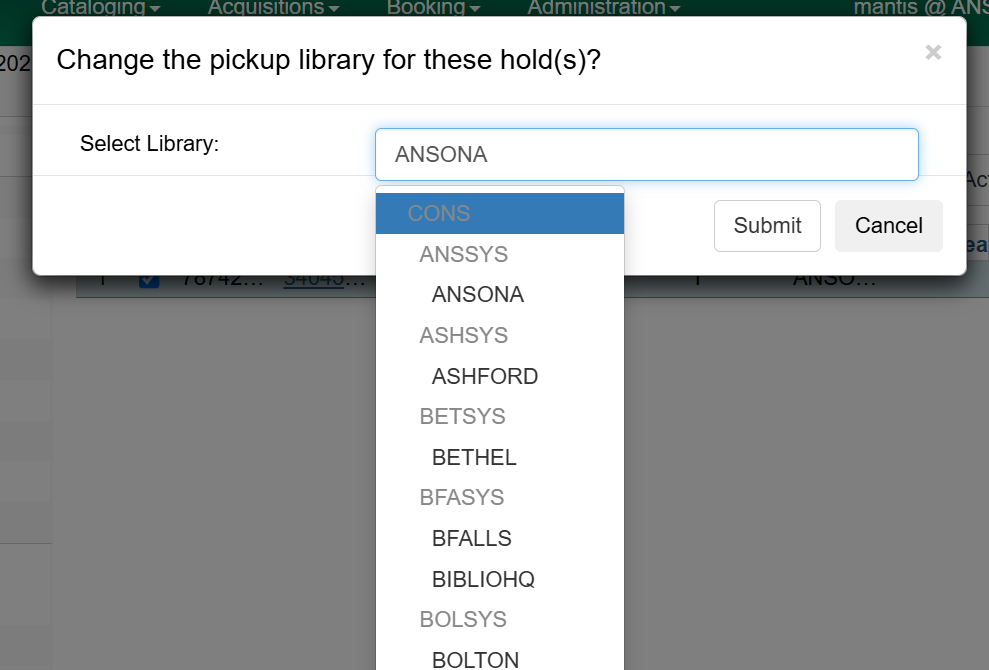Toggle the hold row checkbox

click(x=149, y=280)
